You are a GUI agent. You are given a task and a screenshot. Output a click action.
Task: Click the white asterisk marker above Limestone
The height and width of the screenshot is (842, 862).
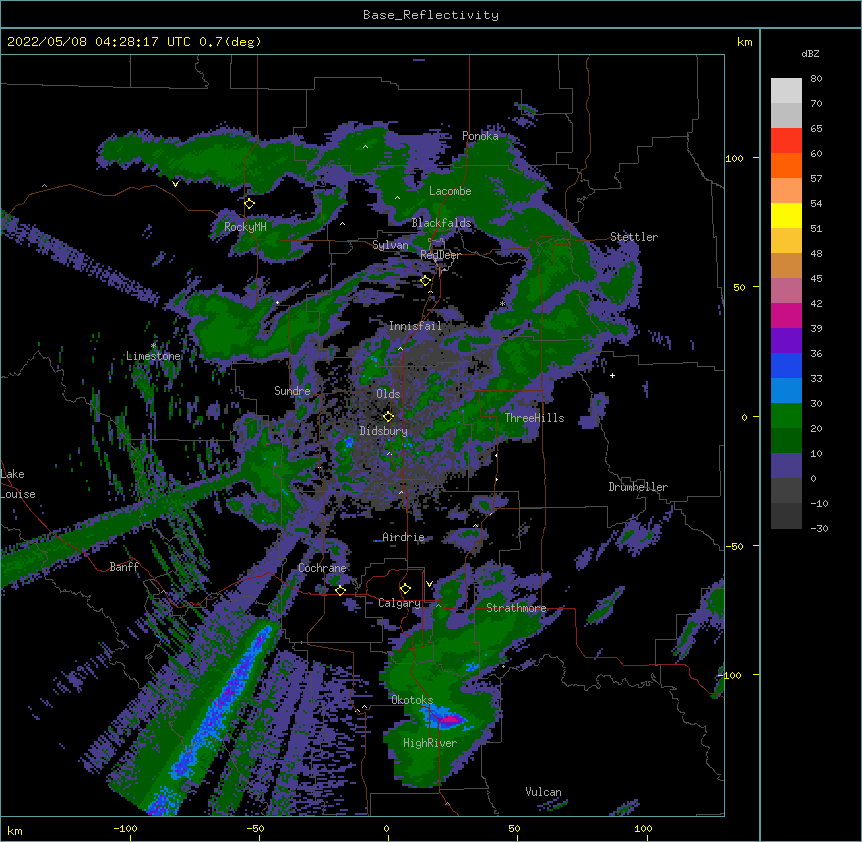[x=153, y=345]
